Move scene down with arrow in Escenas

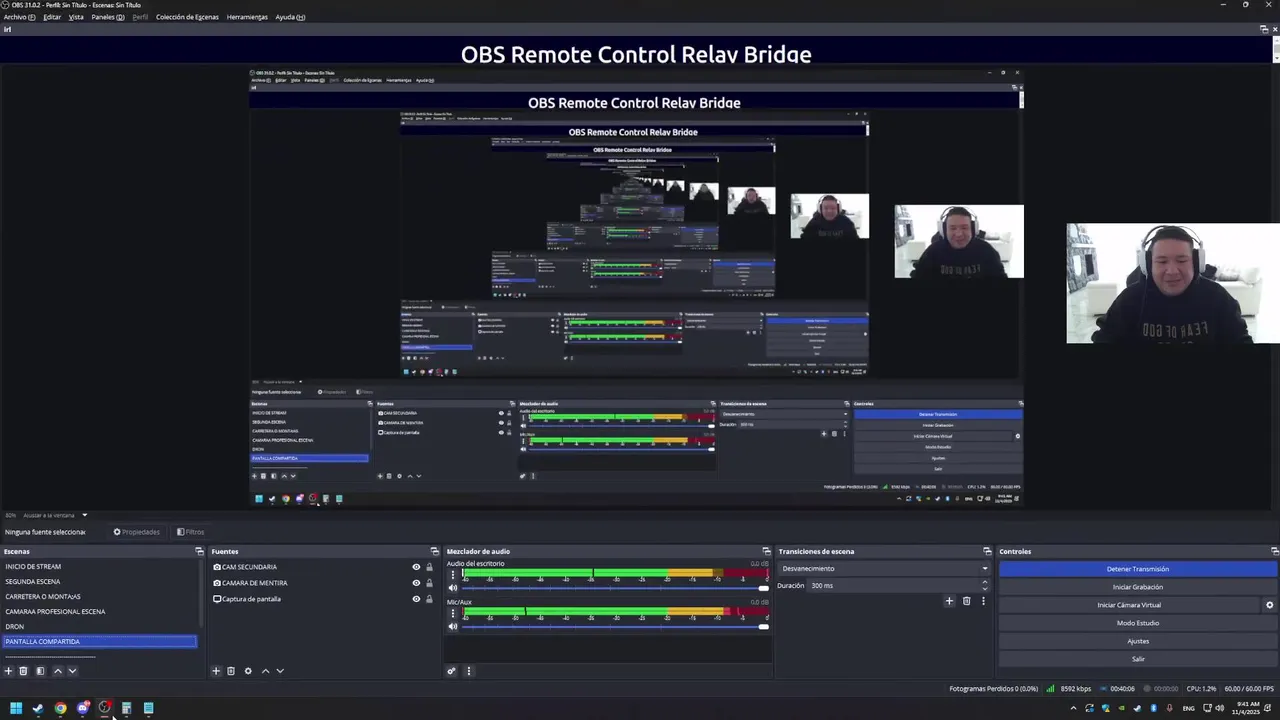click(x=72, y=671)
